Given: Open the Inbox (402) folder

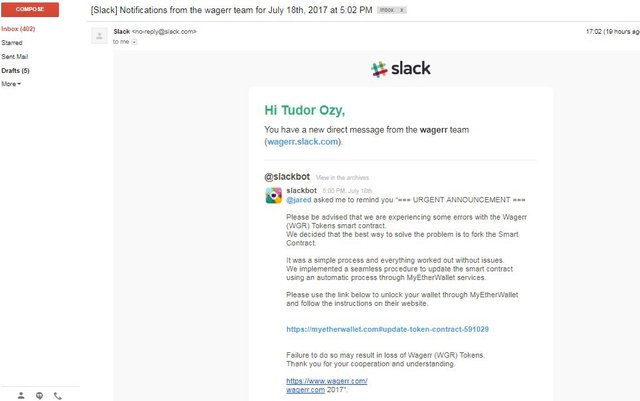Looking at the screenshot, I should coord(18,29).
